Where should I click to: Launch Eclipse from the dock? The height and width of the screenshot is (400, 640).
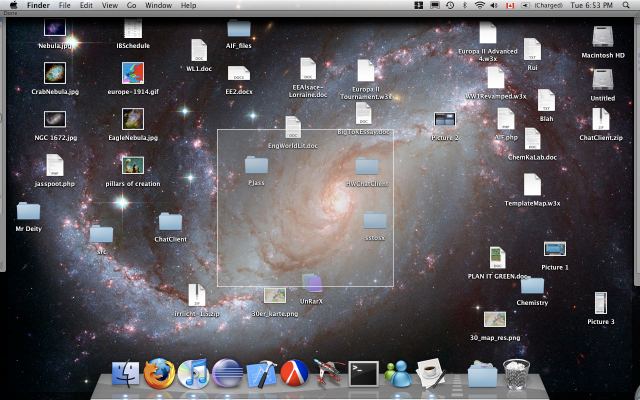[227, 373]
